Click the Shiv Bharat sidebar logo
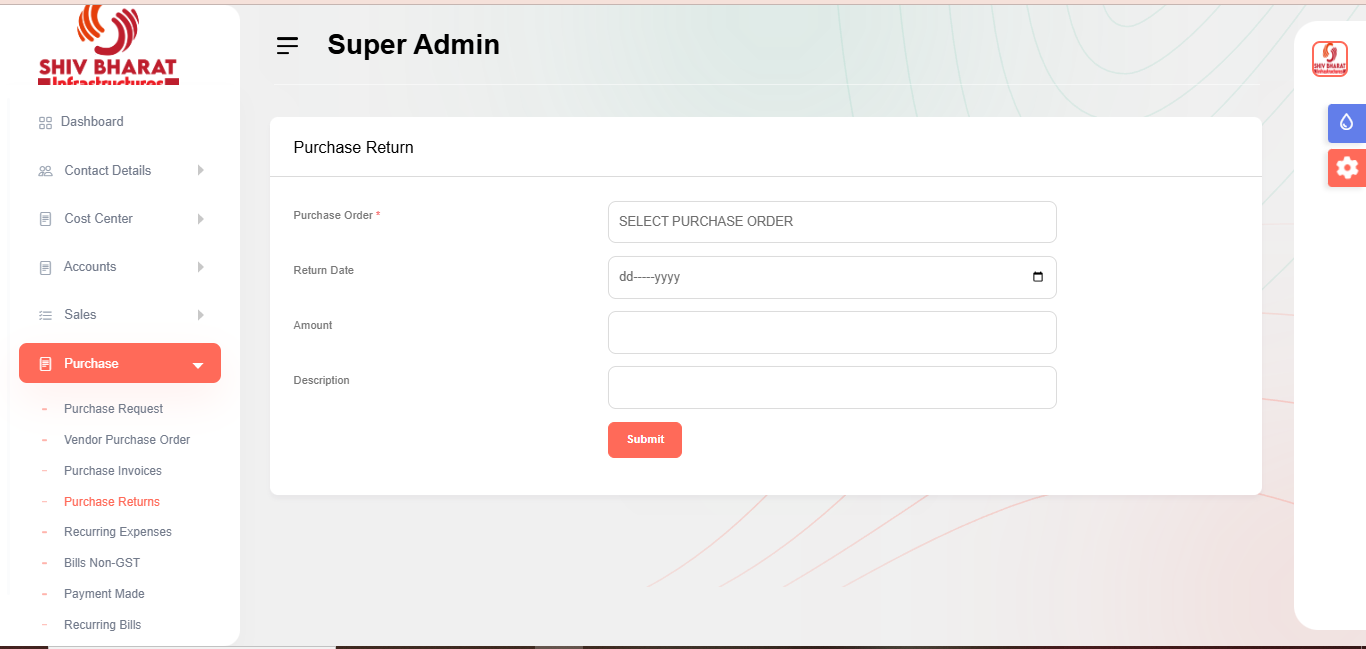 (x=108, y=45)
